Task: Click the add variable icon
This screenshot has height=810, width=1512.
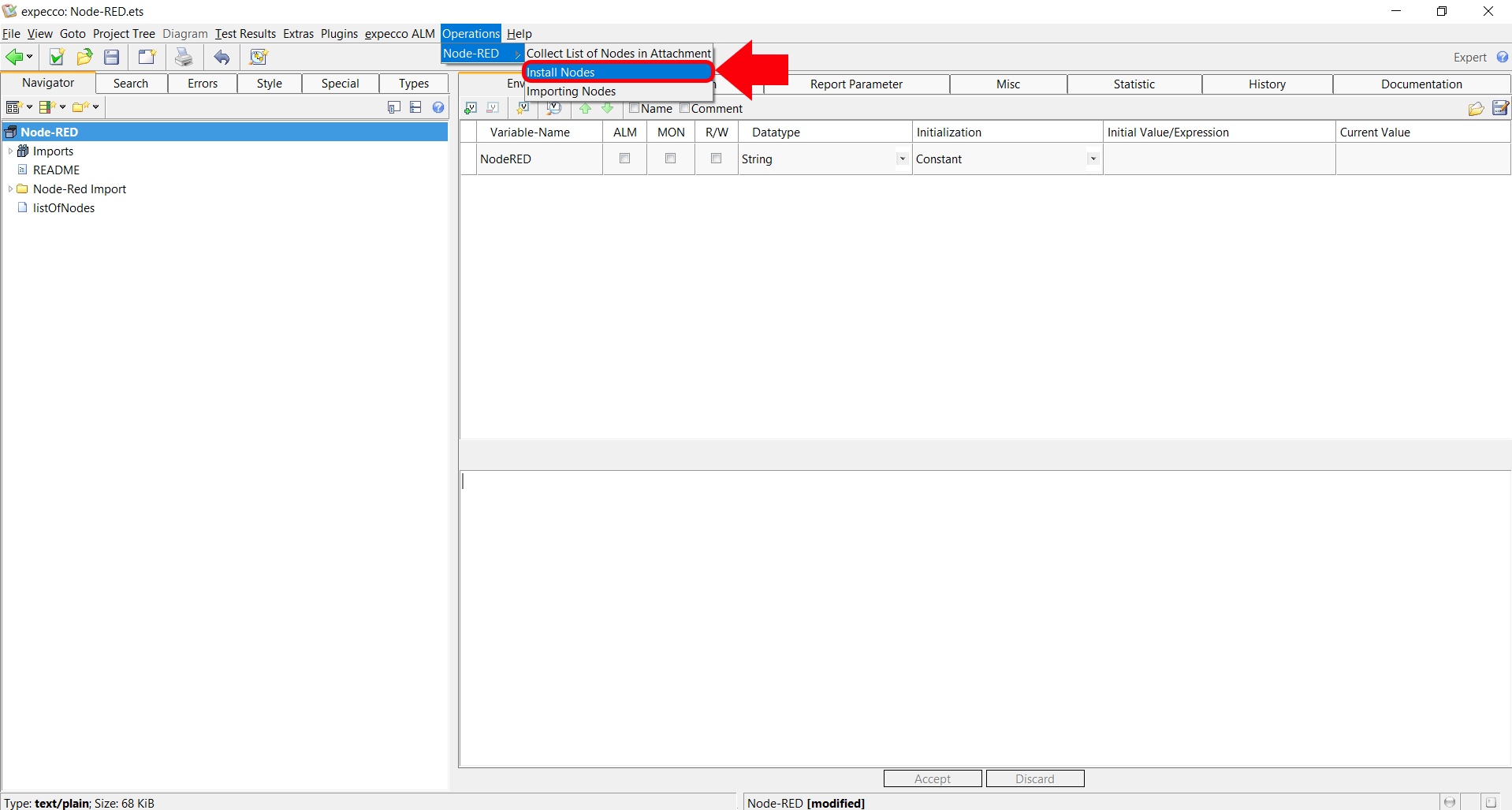Action: (471, 108)
